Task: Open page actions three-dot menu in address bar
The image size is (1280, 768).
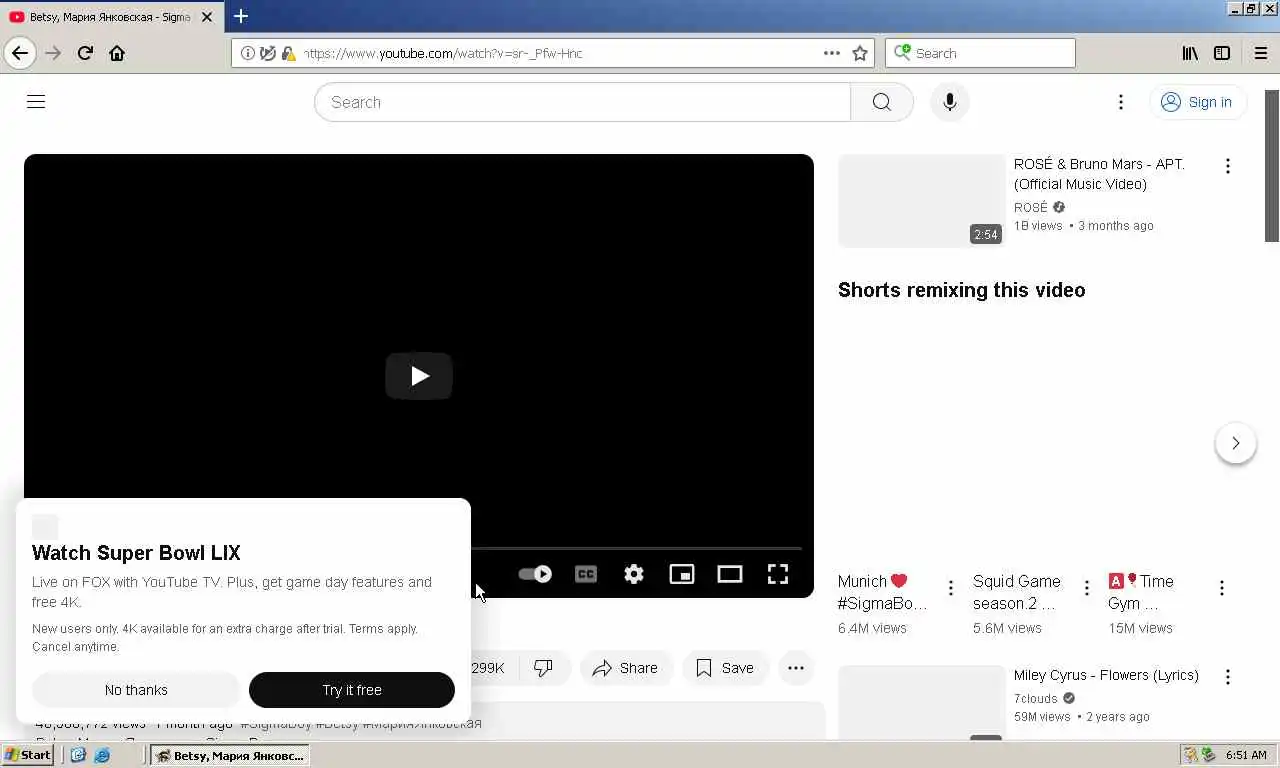Action: click(x=832, y=53)
